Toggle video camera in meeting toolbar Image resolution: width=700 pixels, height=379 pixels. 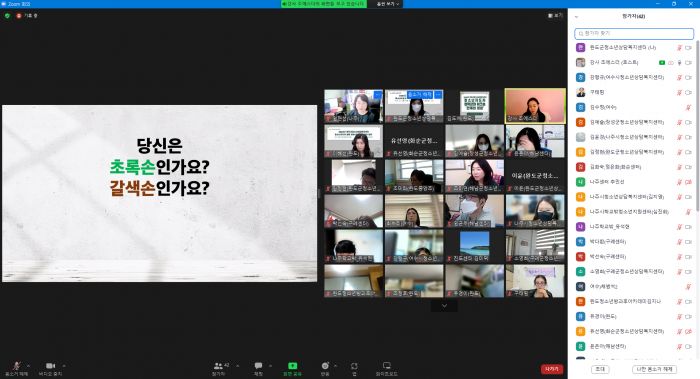(50, 368)
